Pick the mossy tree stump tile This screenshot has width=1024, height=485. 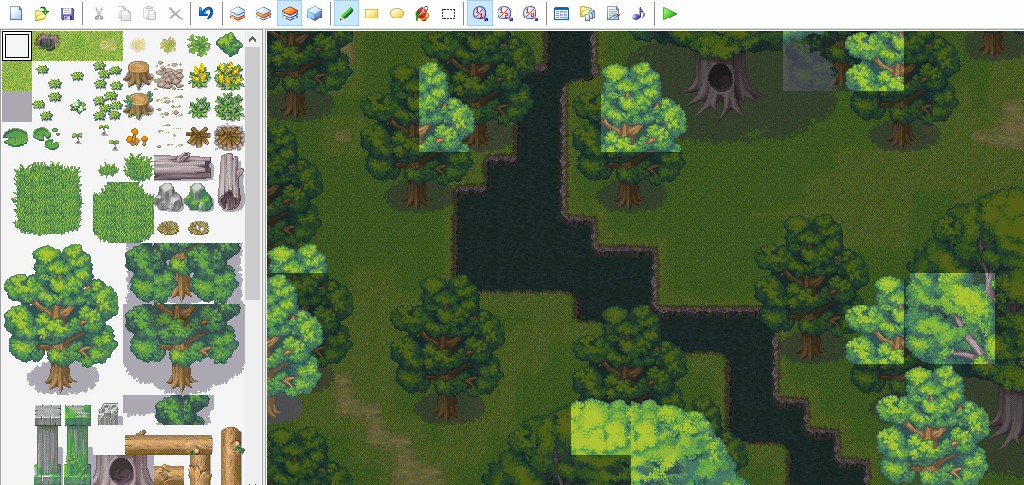pyautogui.click(x=138, y=105)
